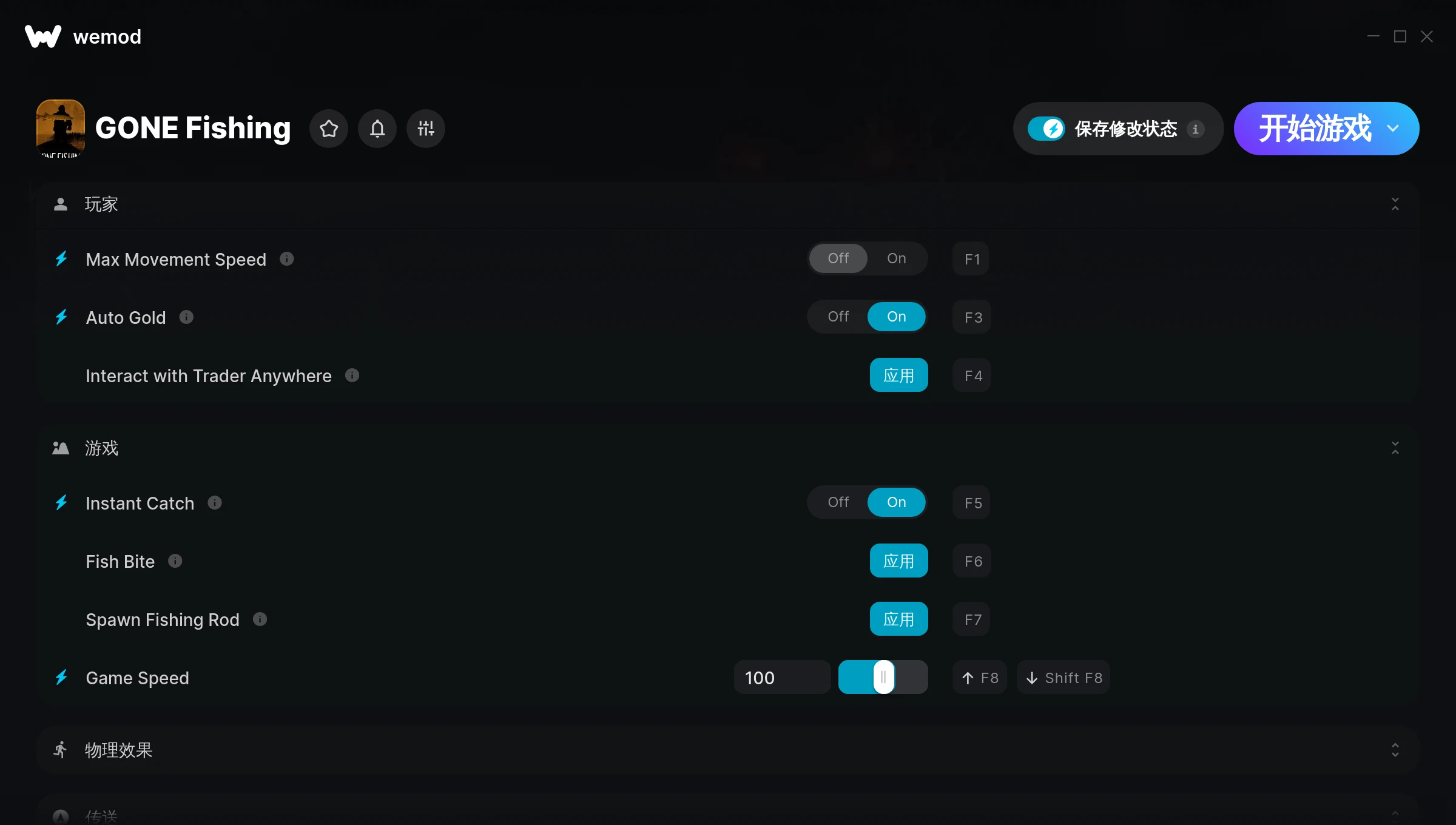Click the wemod logo icon
The image size is (1456, 825).
click(x=43, y=36)
